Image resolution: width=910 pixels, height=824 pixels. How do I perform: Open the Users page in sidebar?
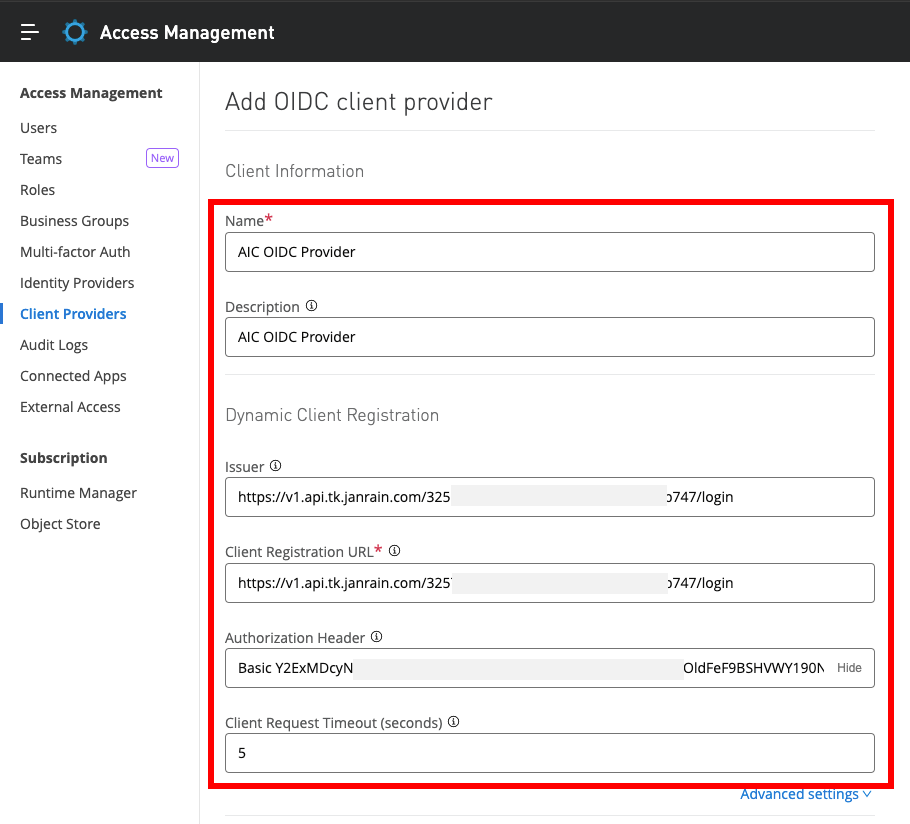pos(38,128)
